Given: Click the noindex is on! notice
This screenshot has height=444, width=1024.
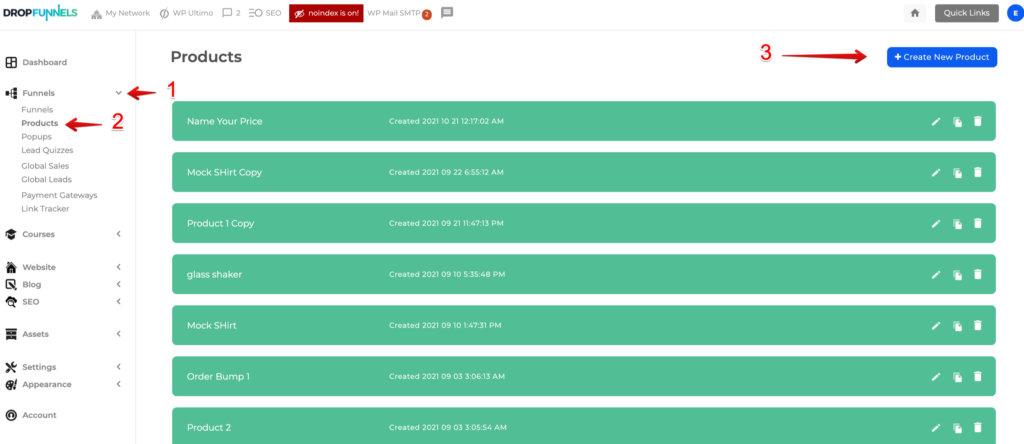Looking at the screenshot, I should (326, 13).
